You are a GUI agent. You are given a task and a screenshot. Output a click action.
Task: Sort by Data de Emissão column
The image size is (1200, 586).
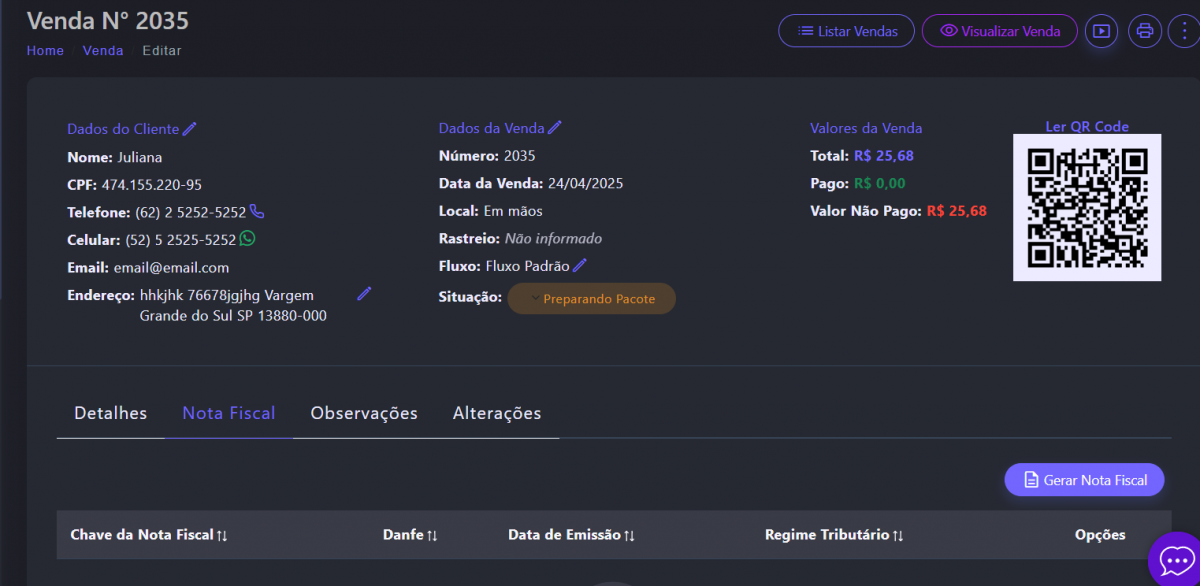(571, 535)
